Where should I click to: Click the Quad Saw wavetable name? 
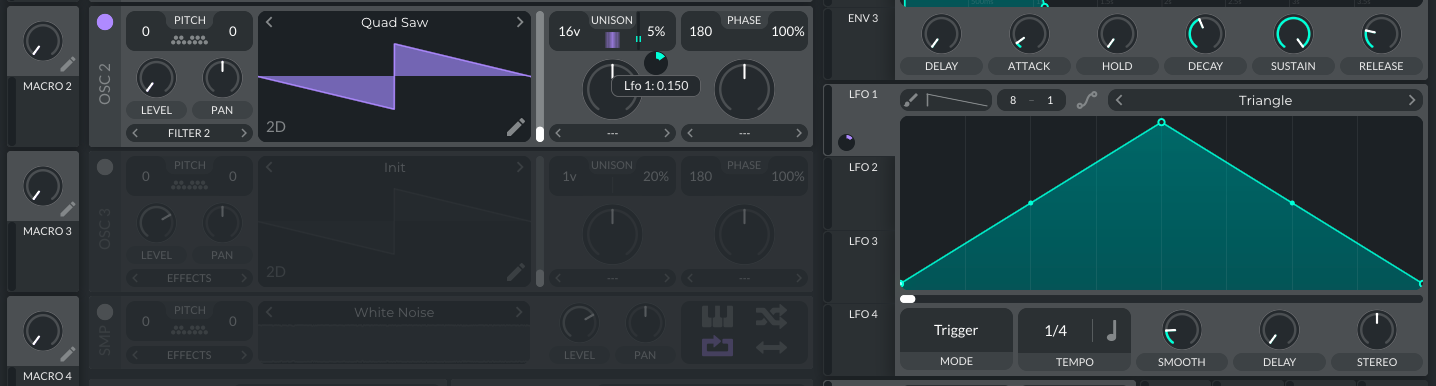(x=394, y=22)
